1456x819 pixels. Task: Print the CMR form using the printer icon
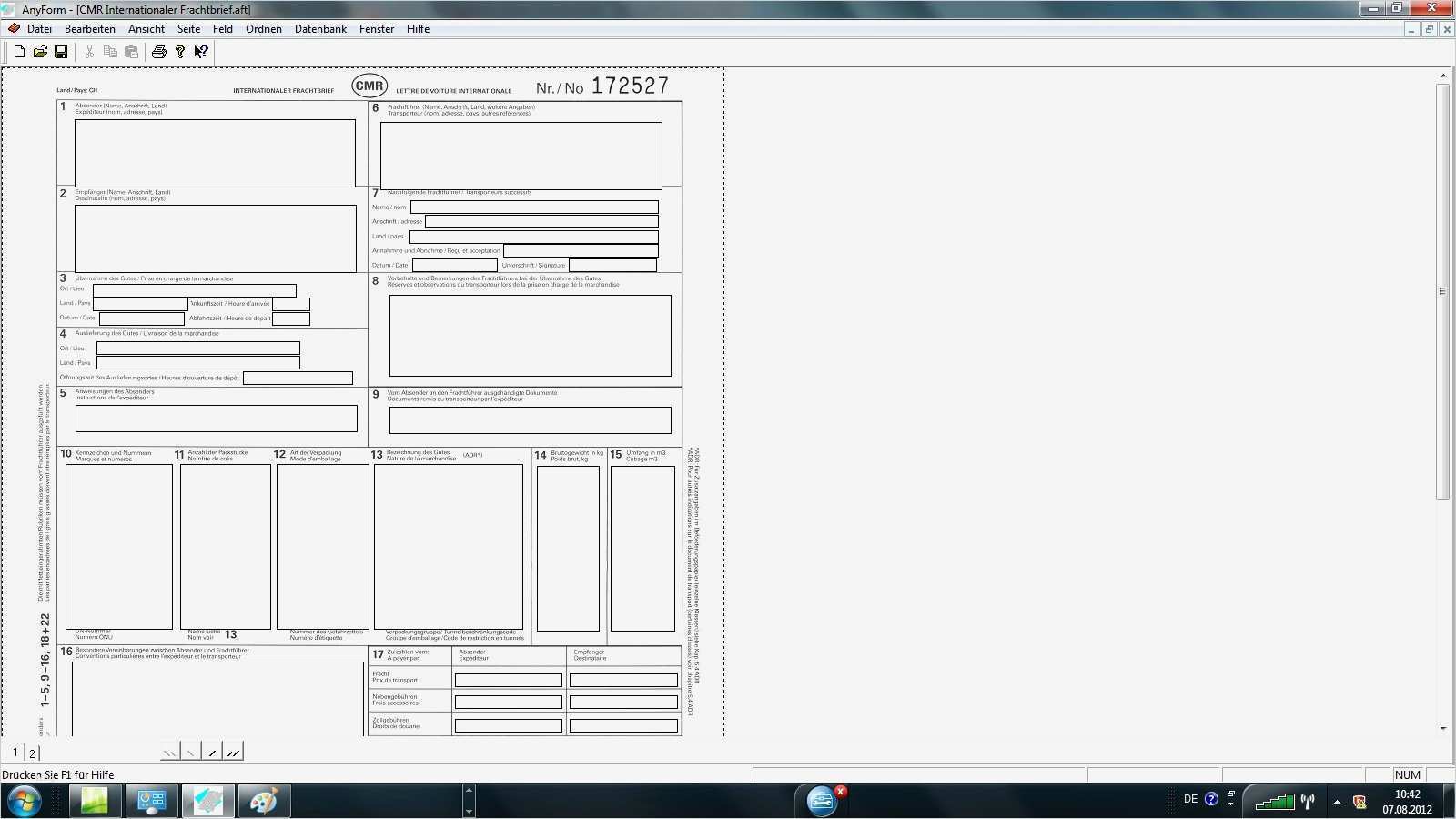[159, 52]
